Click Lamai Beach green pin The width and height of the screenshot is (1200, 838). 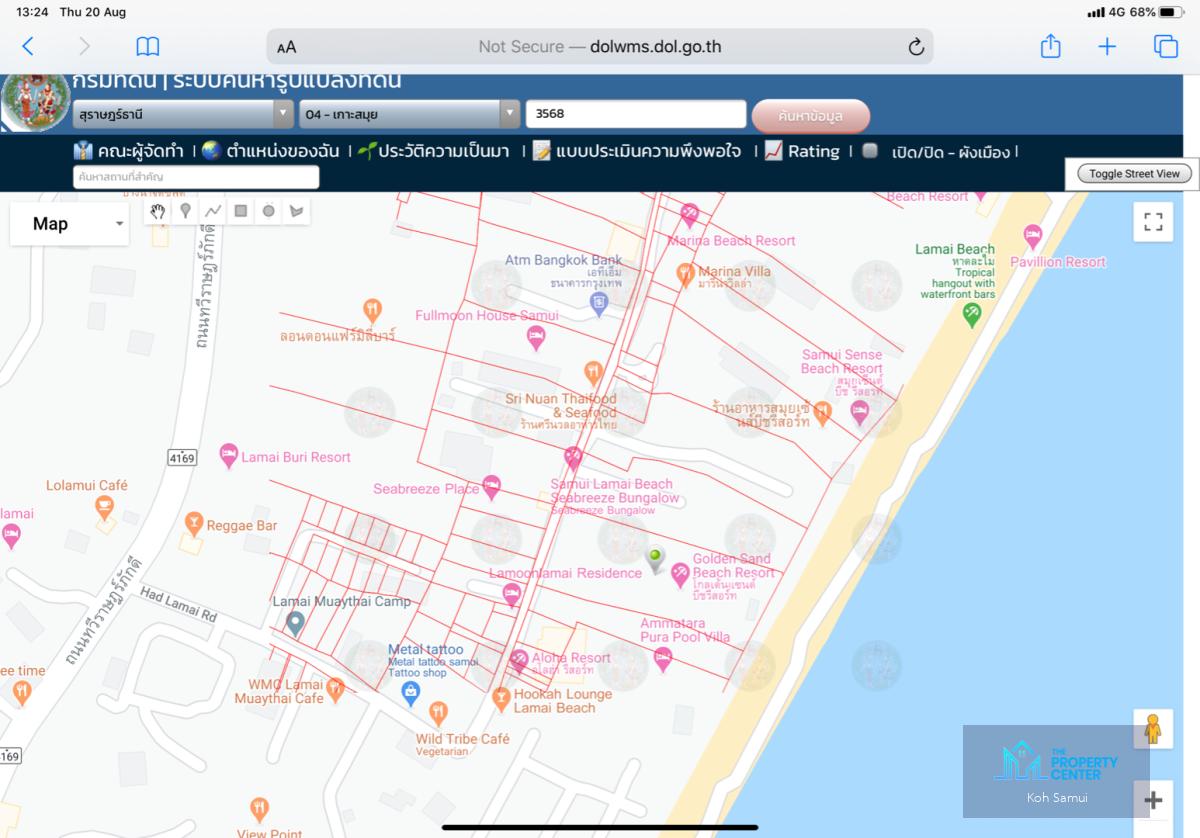971,315
